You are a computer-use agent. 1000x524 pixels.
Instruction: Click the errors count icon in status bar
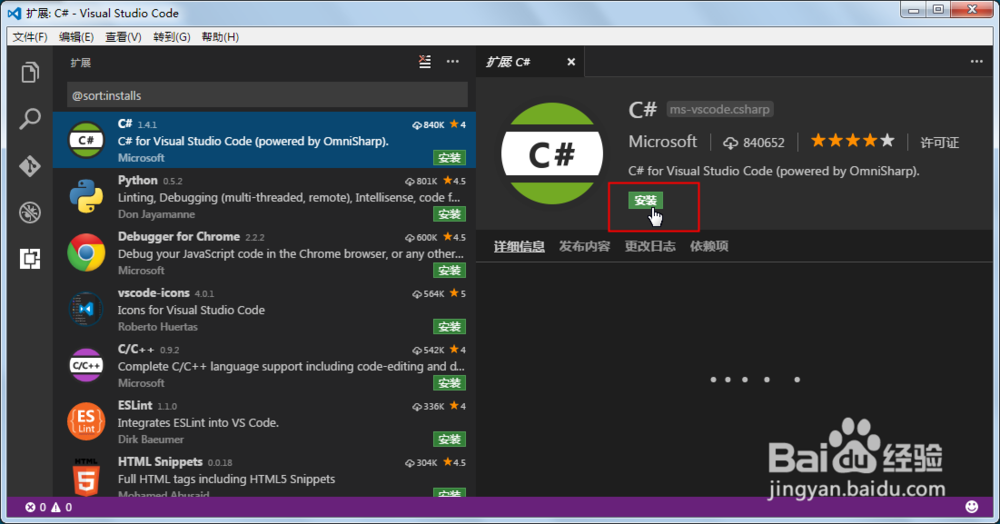point(30,507)
